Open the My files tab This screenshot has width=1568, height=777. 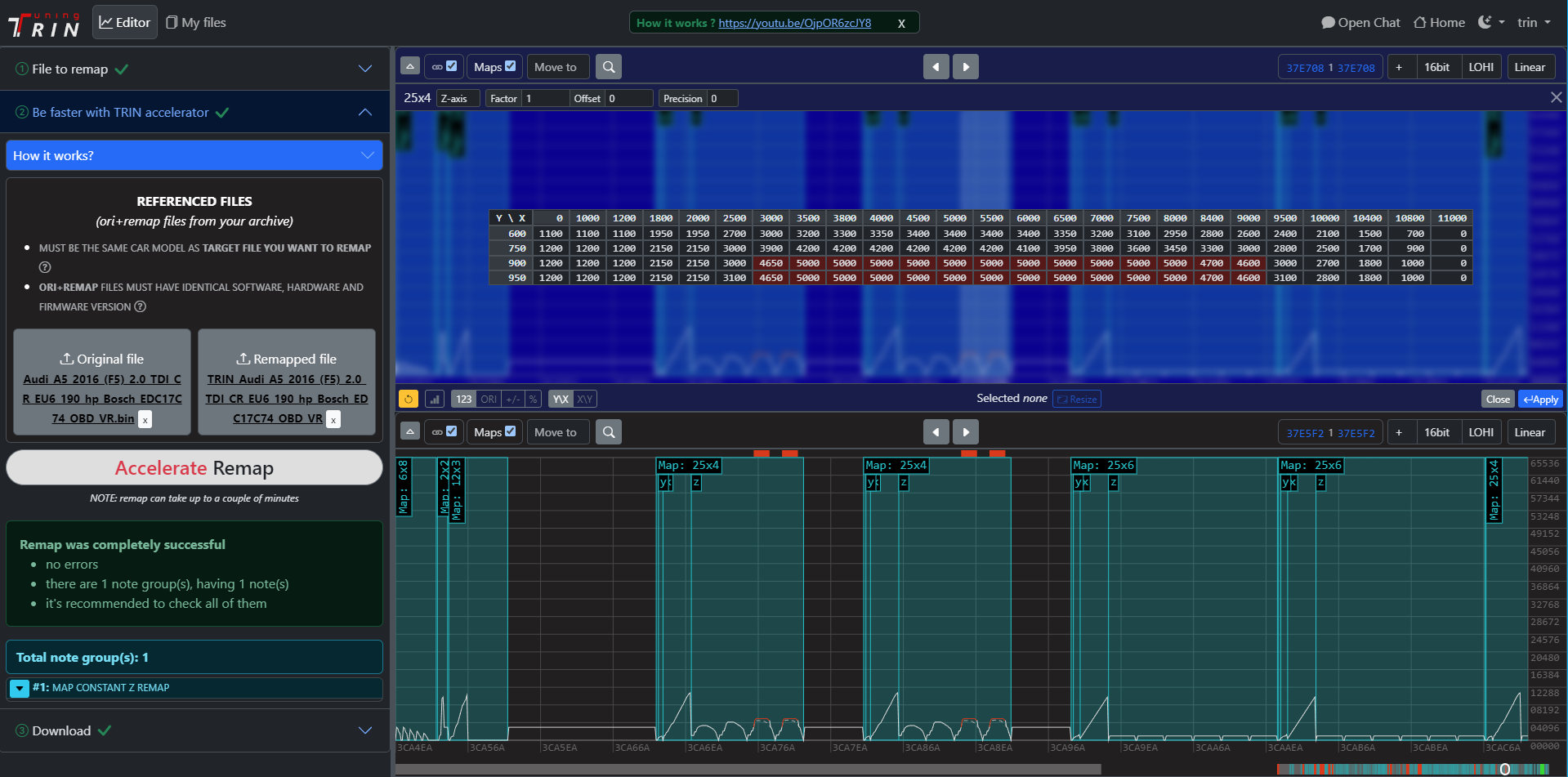[196, 22]
